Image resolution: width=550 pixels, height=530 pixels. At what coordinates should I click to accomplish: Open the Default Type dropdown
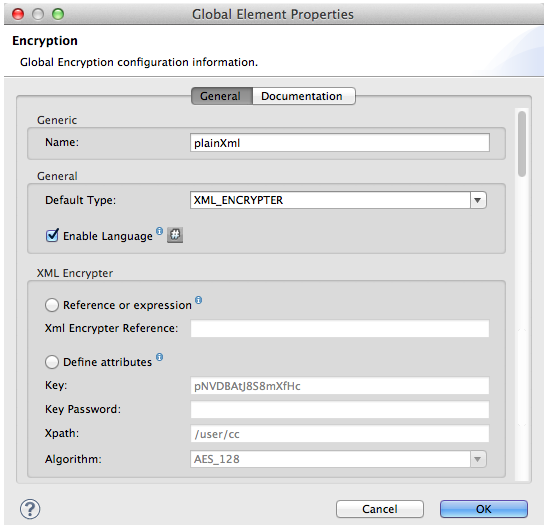(338, 200)
